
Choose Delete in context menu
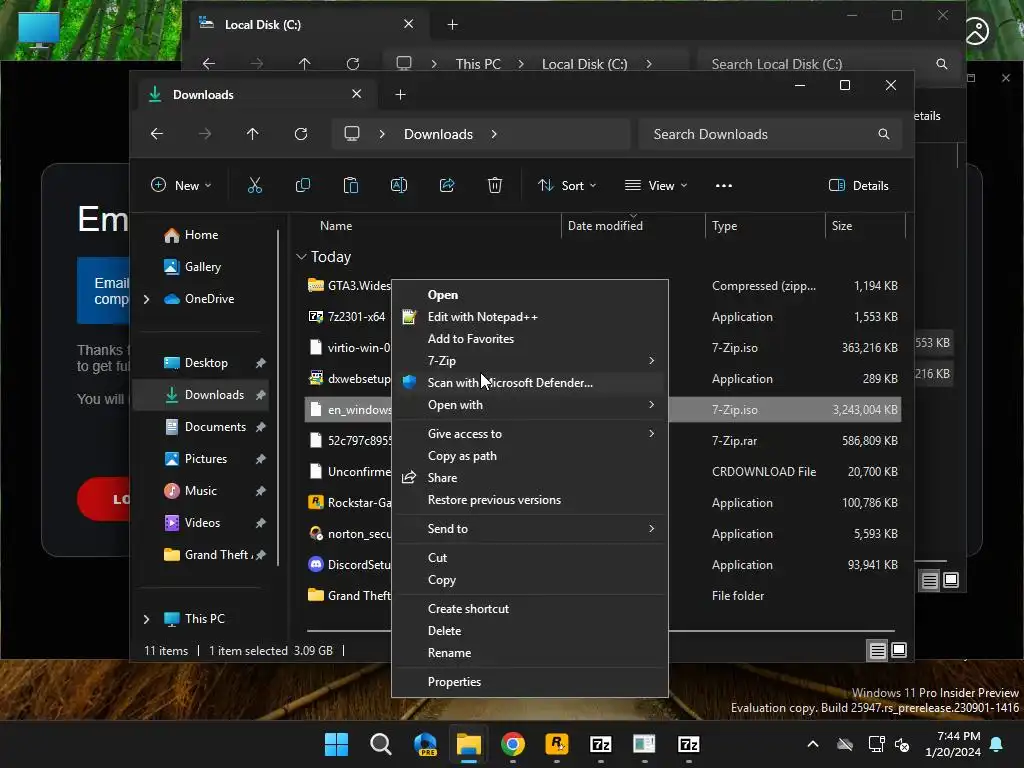[530, 631]
